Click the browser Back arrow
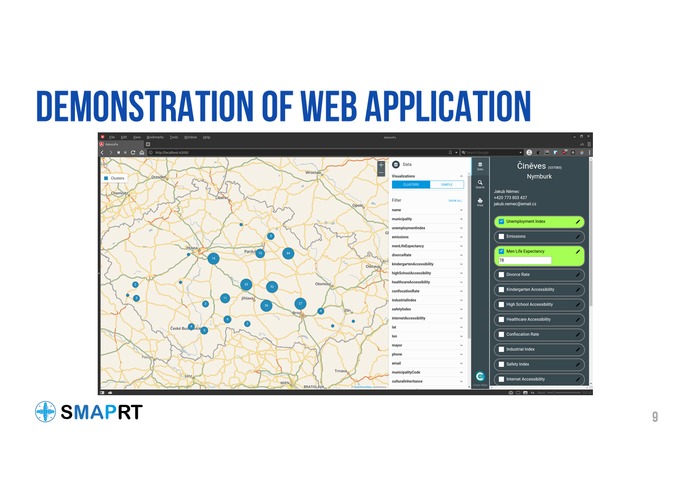The image size is (695, 494). 102,152
